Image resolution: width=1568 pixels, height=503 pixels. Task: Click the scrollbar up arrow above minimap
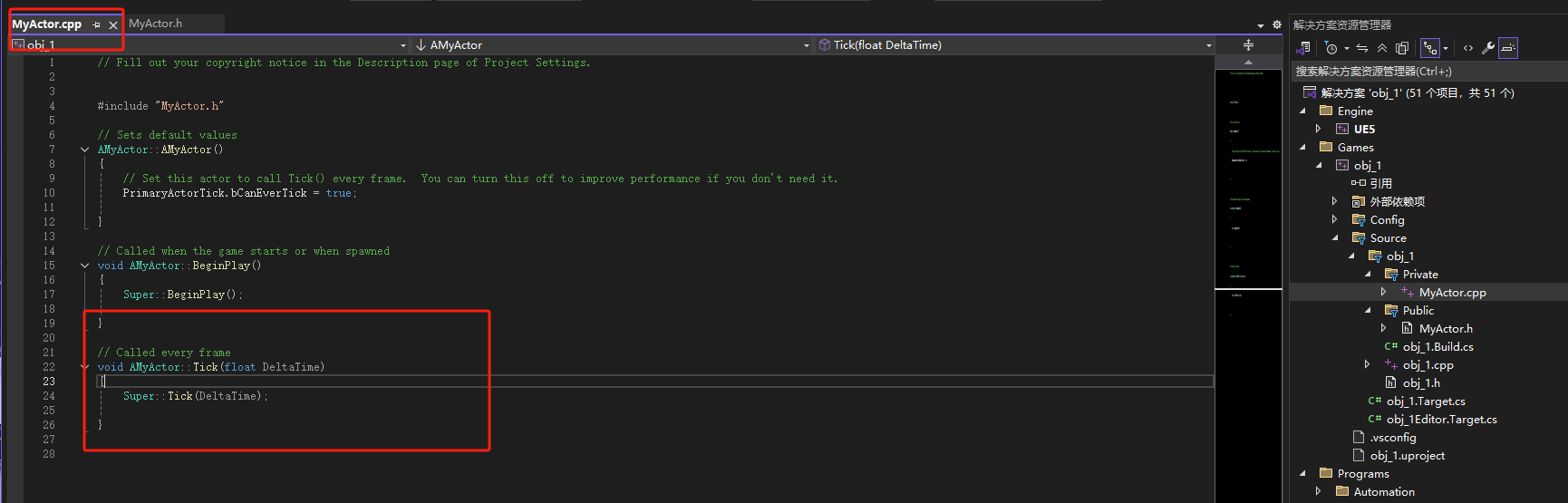coord(1248,62)
